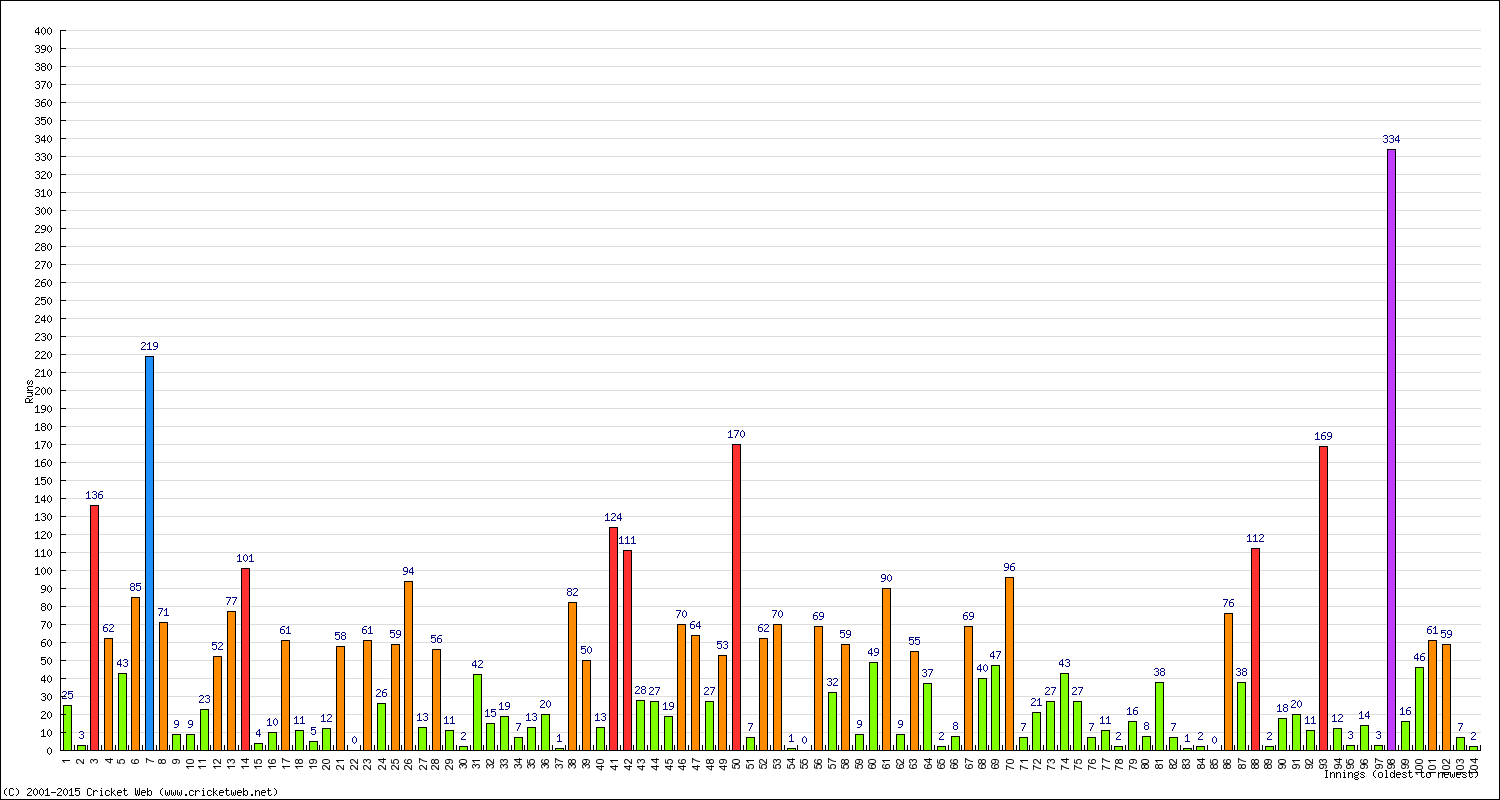Click the '300' y-axis tick label

click(42, 210)
